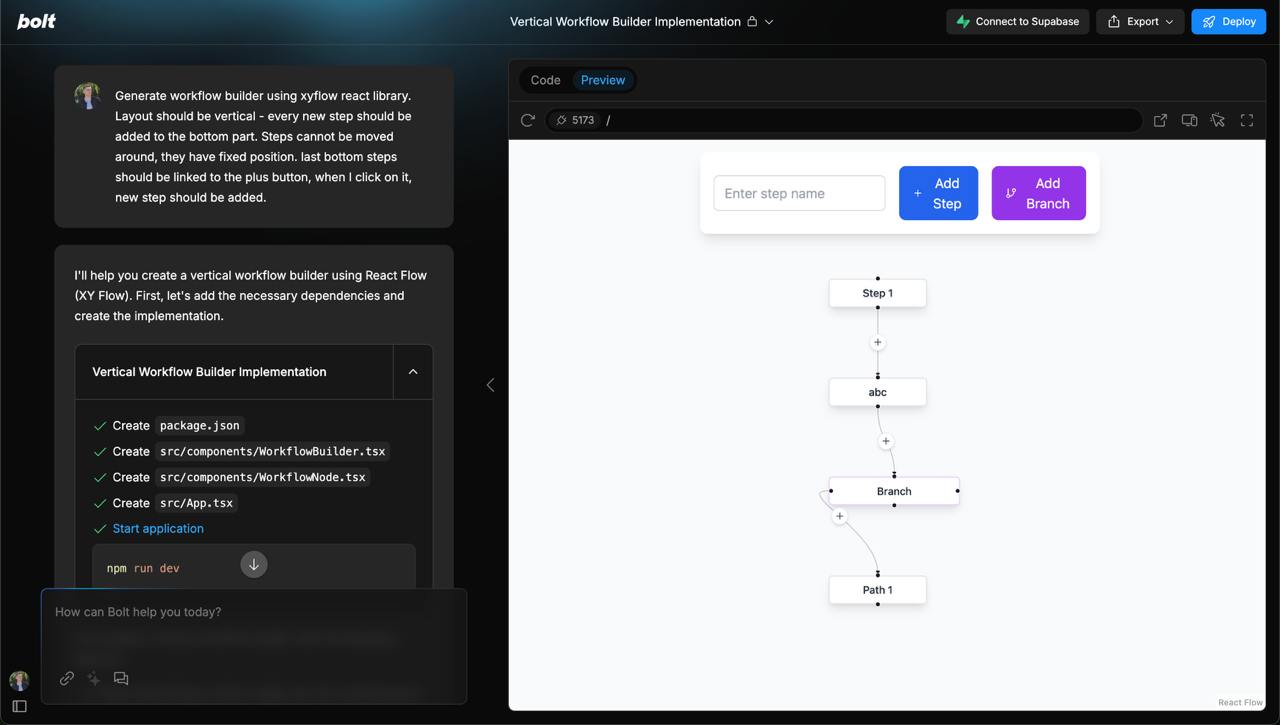Click the Deploy button

coord(1228,21)
